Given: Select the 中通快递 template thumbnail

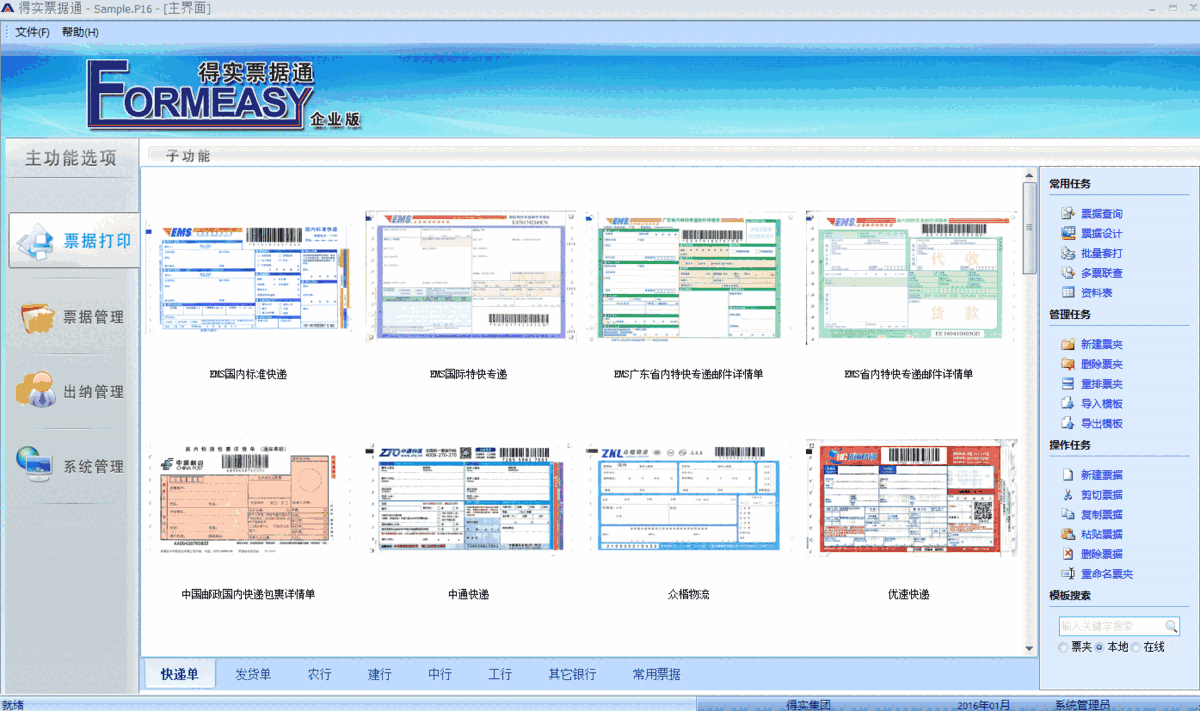Looking at the screenshot, I should pyautogui.click(x=469, y=498).
